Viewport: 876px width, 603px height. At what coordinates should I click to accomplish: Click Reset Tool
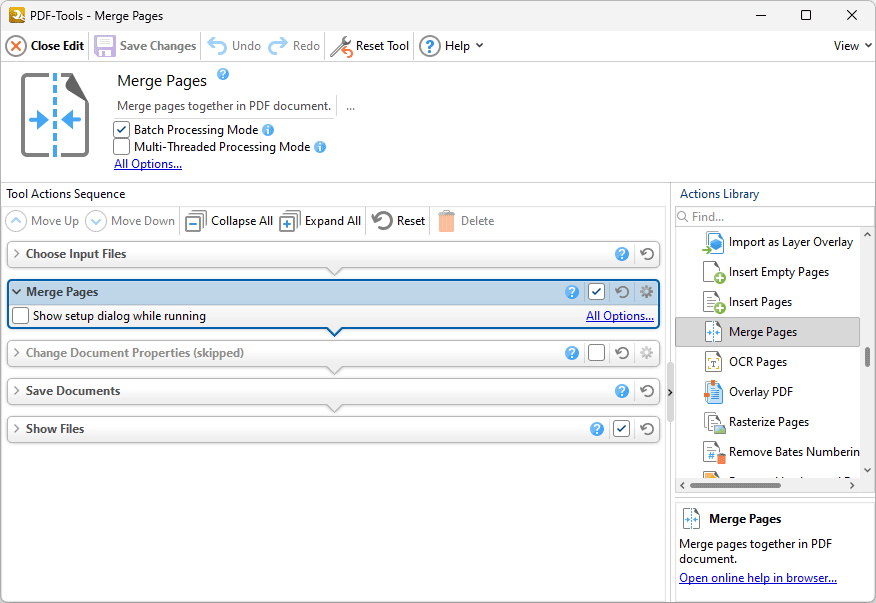pyautogui.click(x=369, y=46)
